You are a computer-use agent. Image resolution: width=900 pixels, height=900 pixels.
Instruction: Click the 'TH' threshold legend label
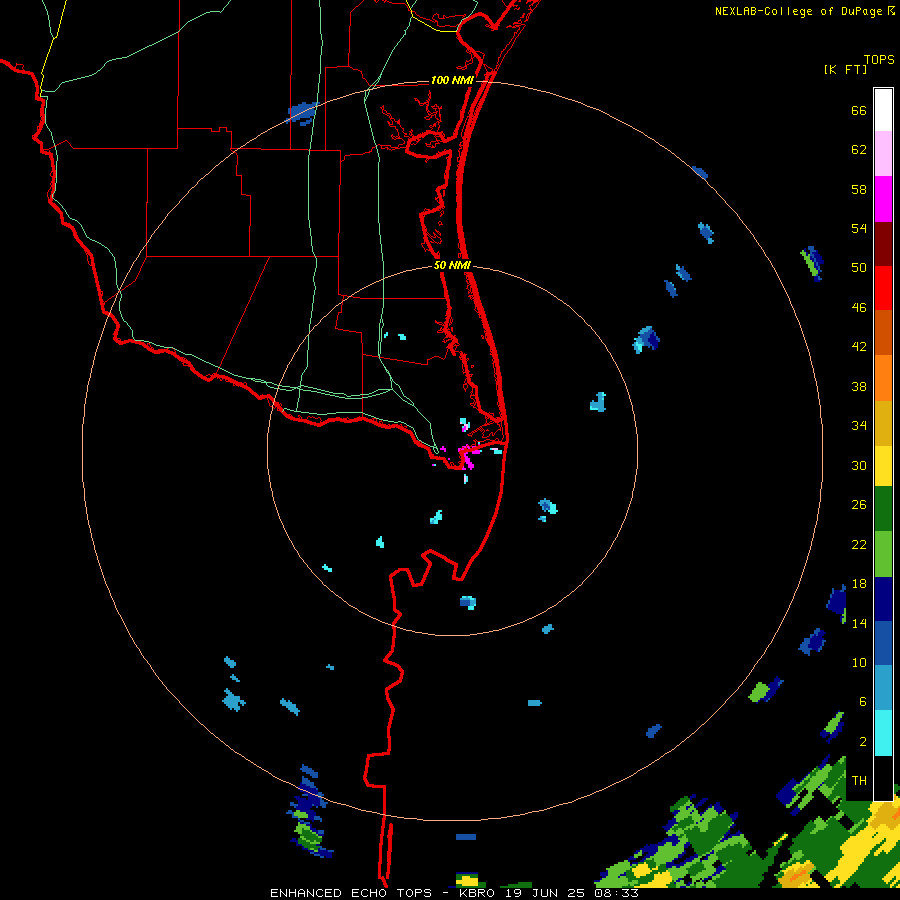coord(859,781)
